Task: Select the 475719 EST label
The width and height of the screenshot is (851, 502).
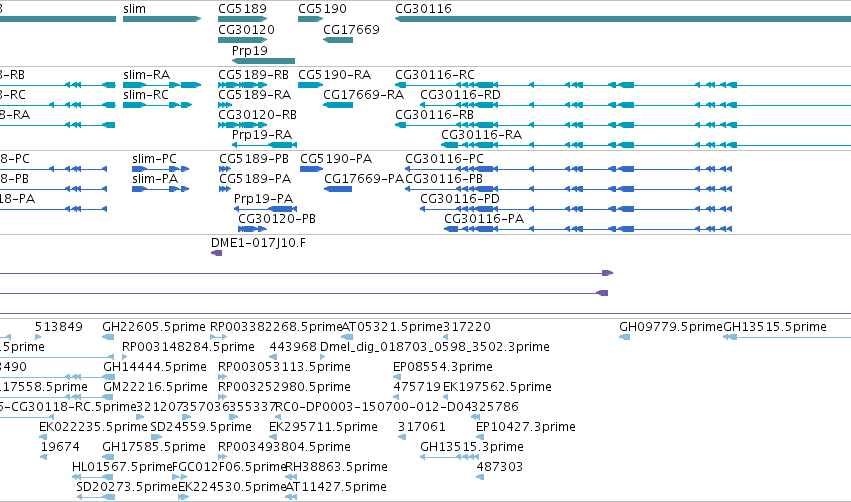Action: [x=417, y=387]
